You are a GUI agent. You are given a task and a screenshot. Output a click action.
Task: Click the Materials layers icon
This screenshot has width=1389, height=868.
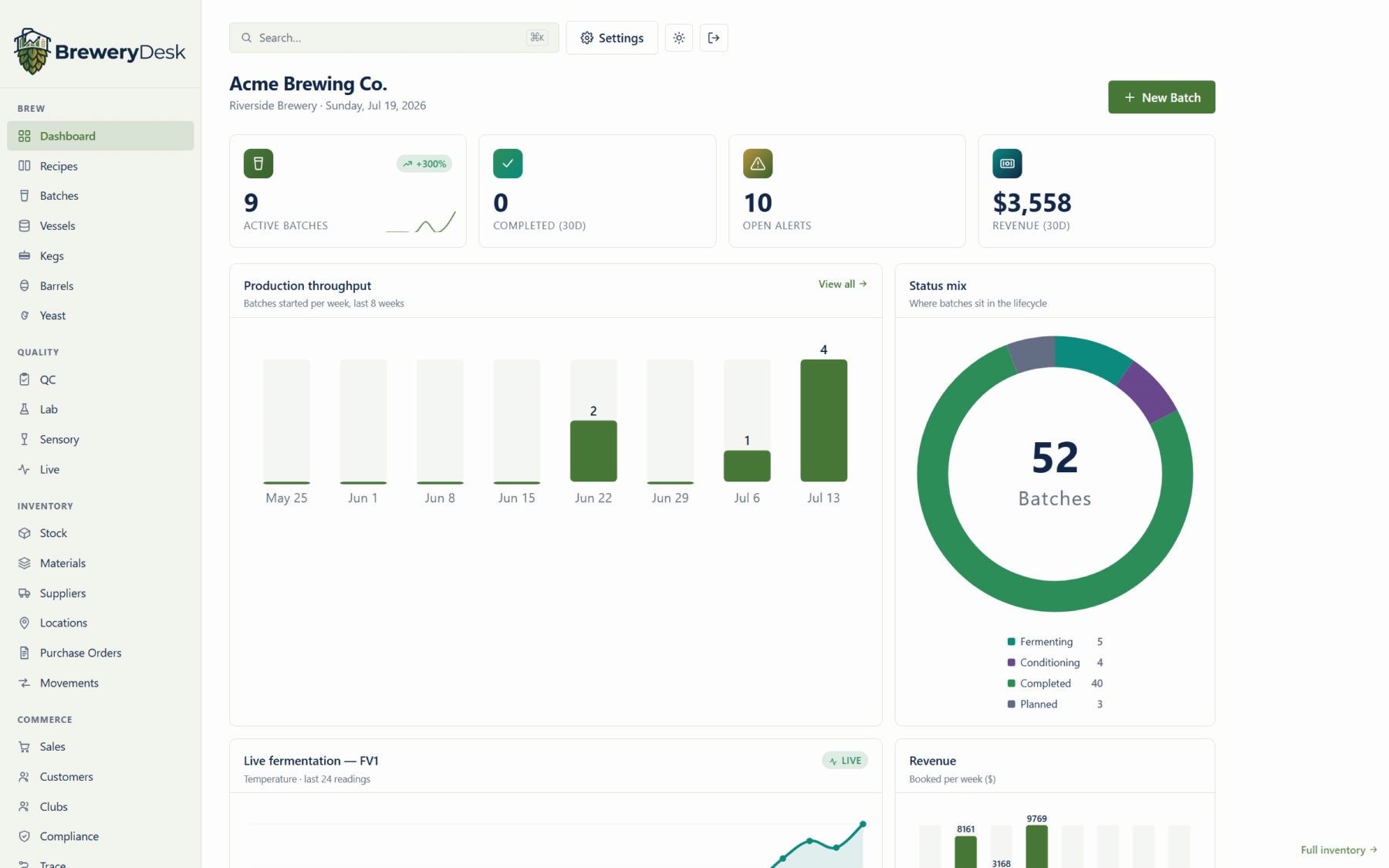25,563
